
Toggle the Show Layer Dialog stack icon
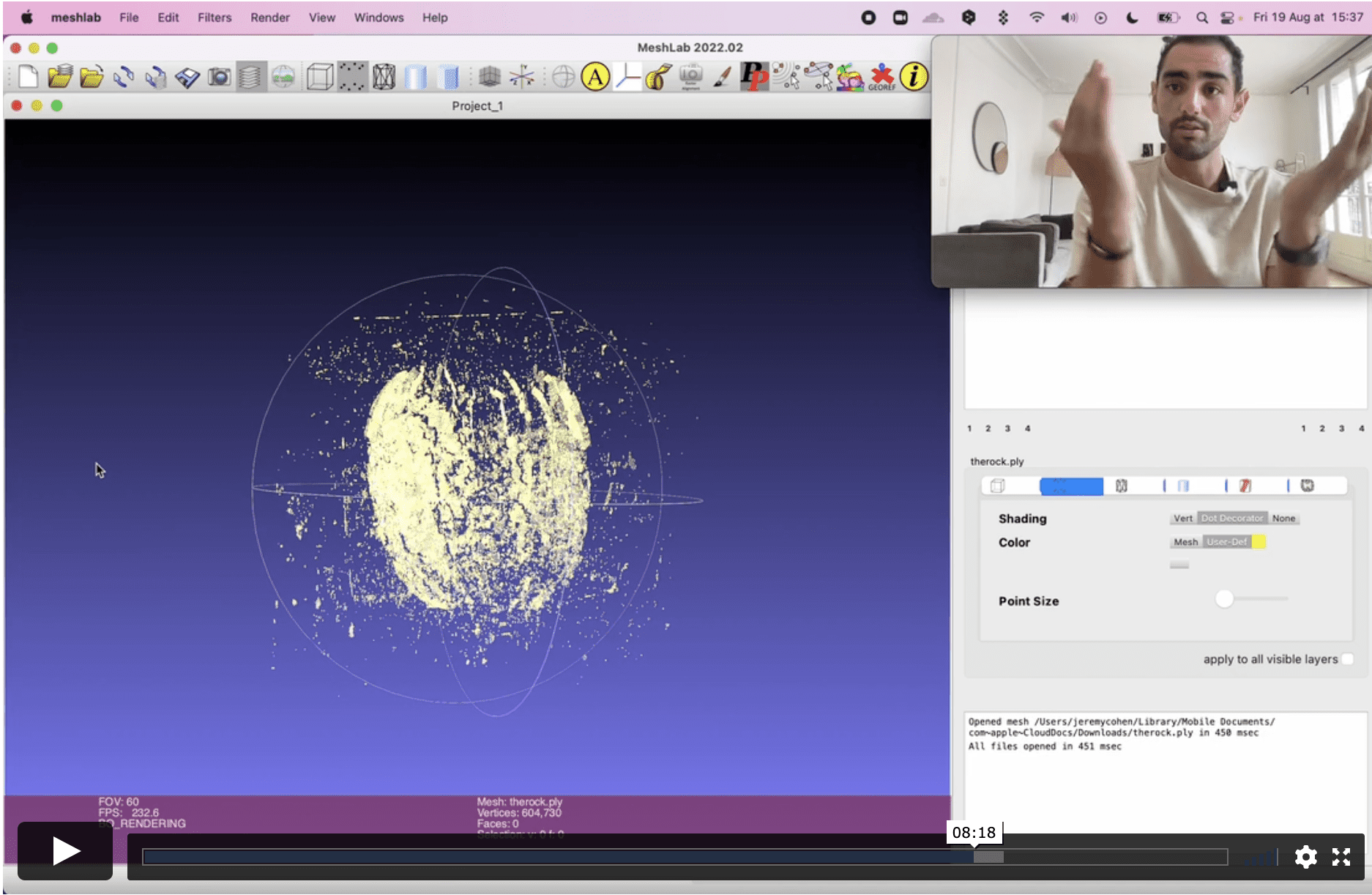pyautogui.click(x=250, y=76)
